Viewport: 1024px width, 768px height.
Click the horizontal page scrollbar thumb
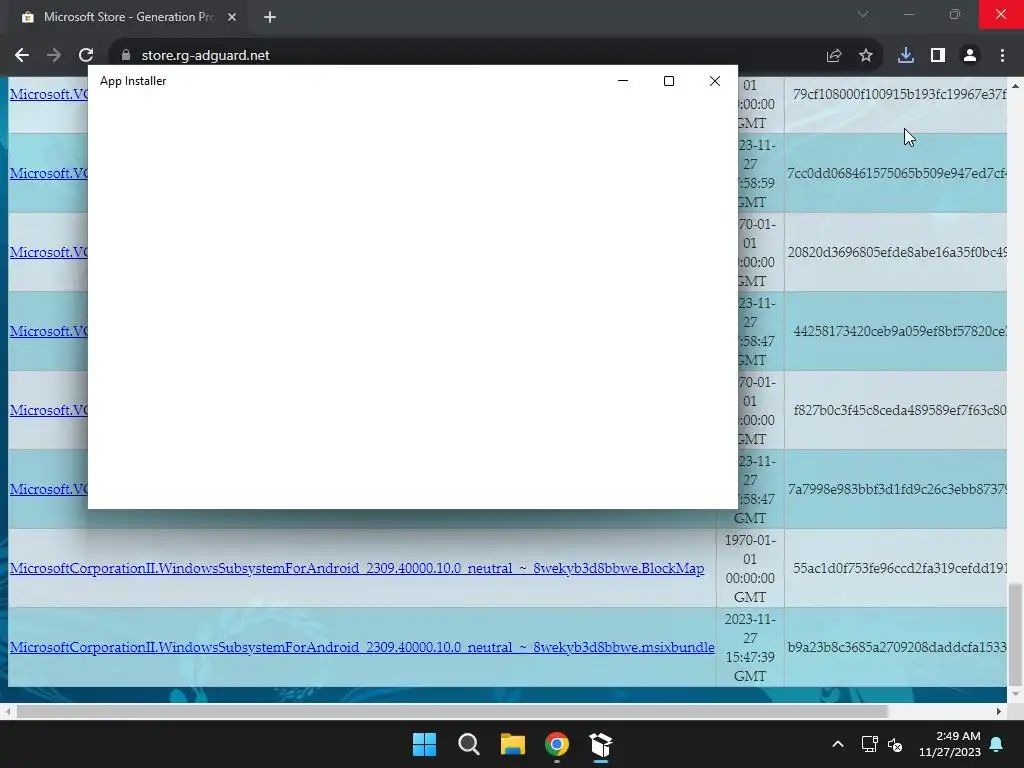tap(452, 711)
